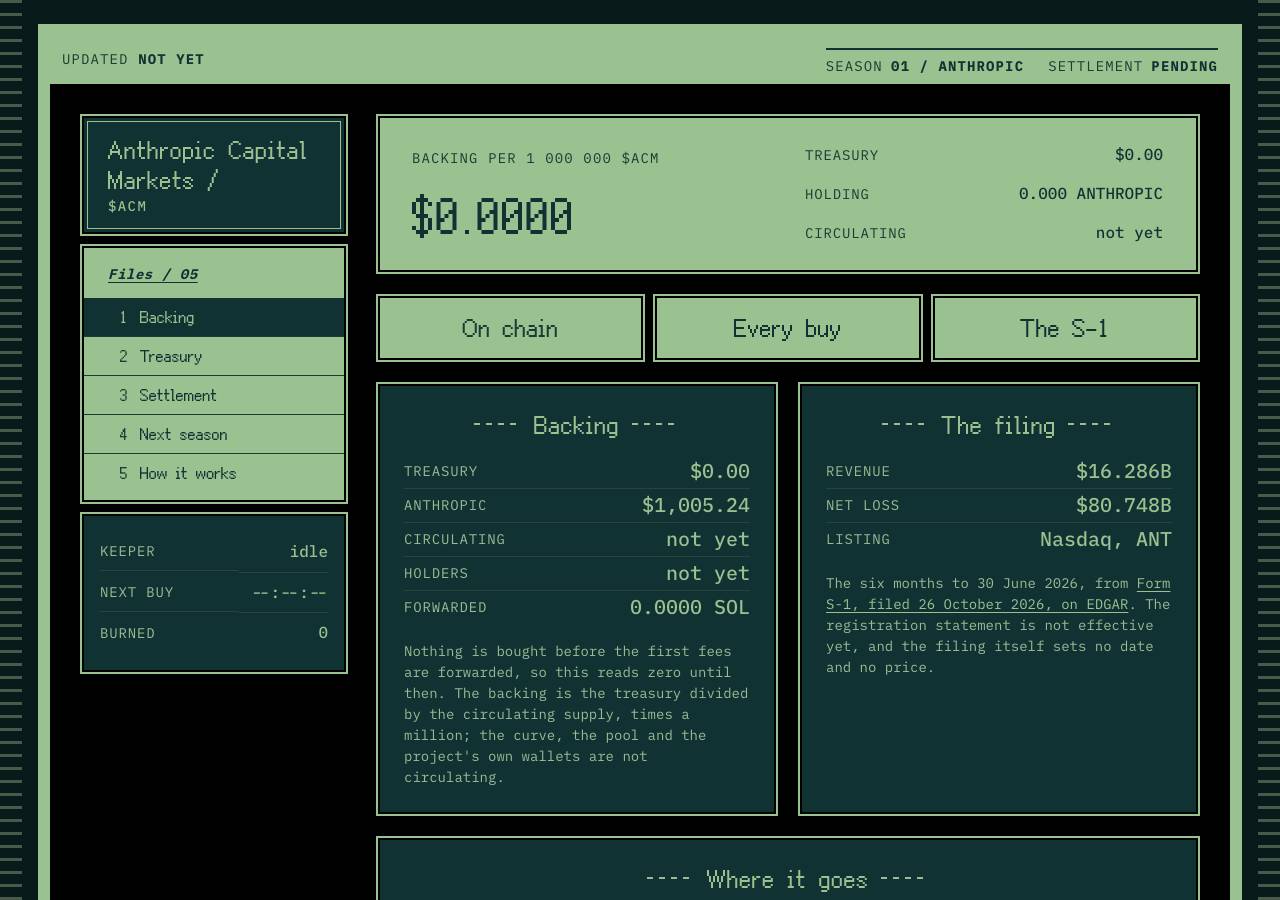The height and width of the screenshot is (900, 1280).
Task: Click Anthropic Capital Markets title card
Action: 214,175
